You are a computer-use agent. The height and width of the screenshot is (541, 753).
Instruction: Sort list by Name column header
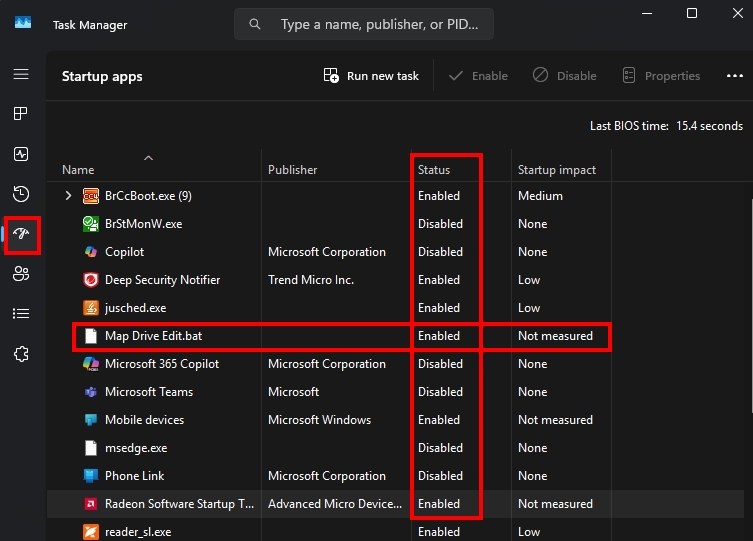pos(78,170)
